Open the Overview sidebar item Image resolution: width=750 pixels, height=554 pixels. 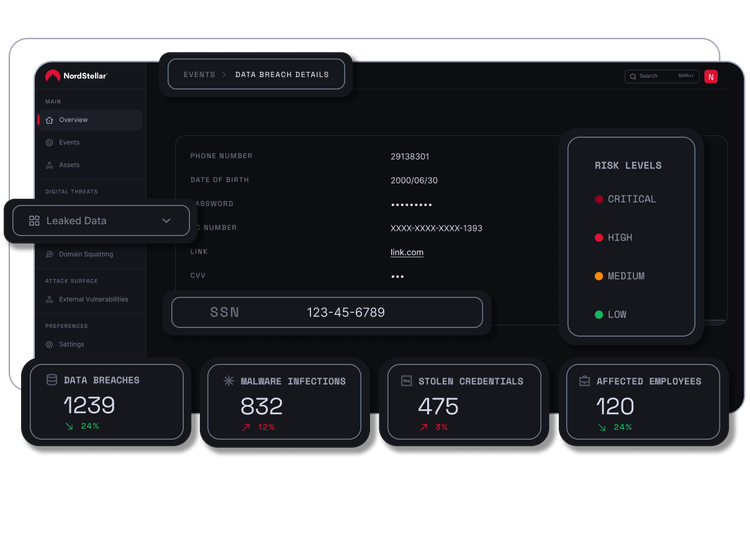pos(73,120)
